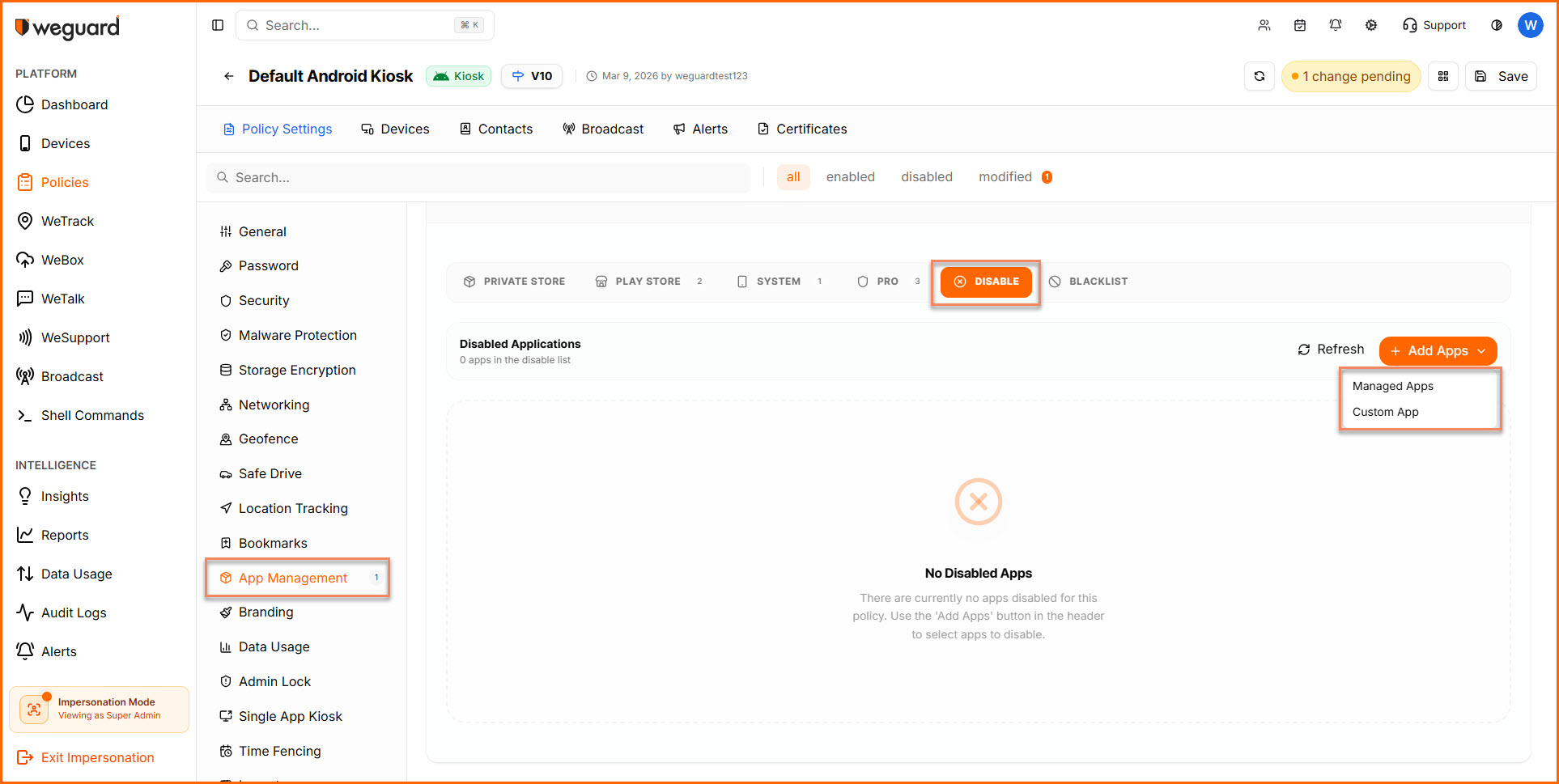Click Exit Impersonation link
This screenshot has height=784, width=1559.
point(97,758)
